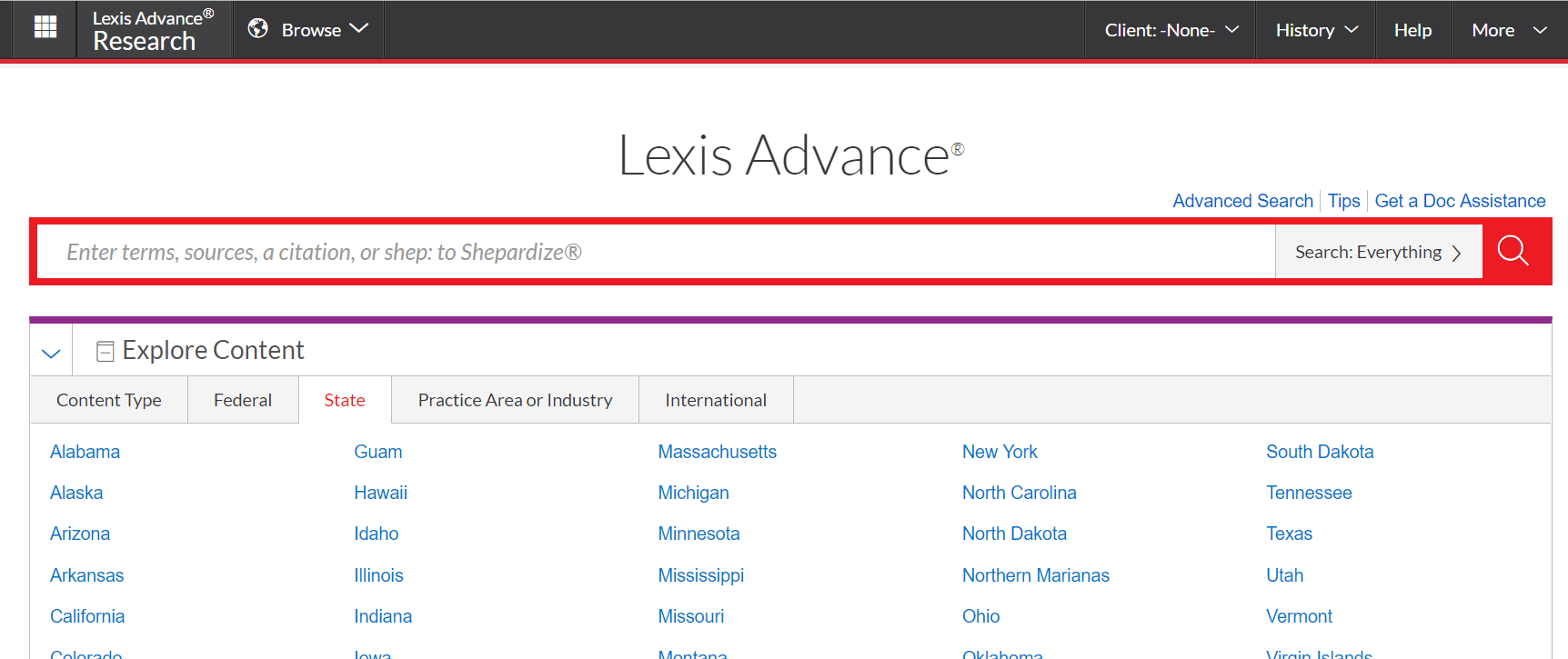Open the Michigan state link
Viewport: 1568px width, 659px height.
(693, 493)
